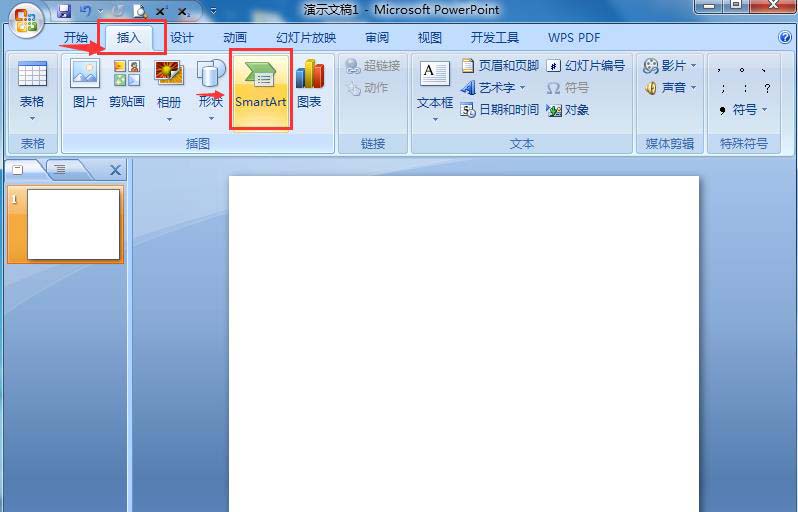Open the Office button menu
The width and height of the screenshot is (798, 512).
click(26, 20)
